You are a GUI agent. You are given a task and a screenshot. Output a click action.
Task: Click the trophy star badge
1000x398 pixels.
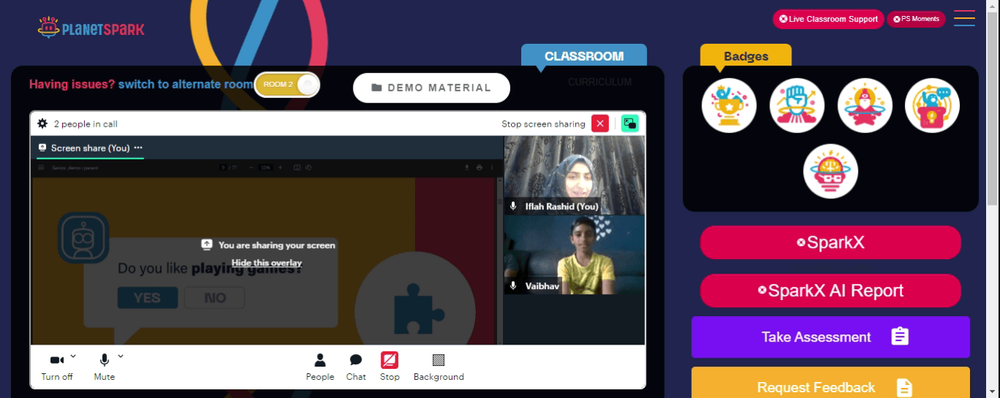tap(729, 105)
